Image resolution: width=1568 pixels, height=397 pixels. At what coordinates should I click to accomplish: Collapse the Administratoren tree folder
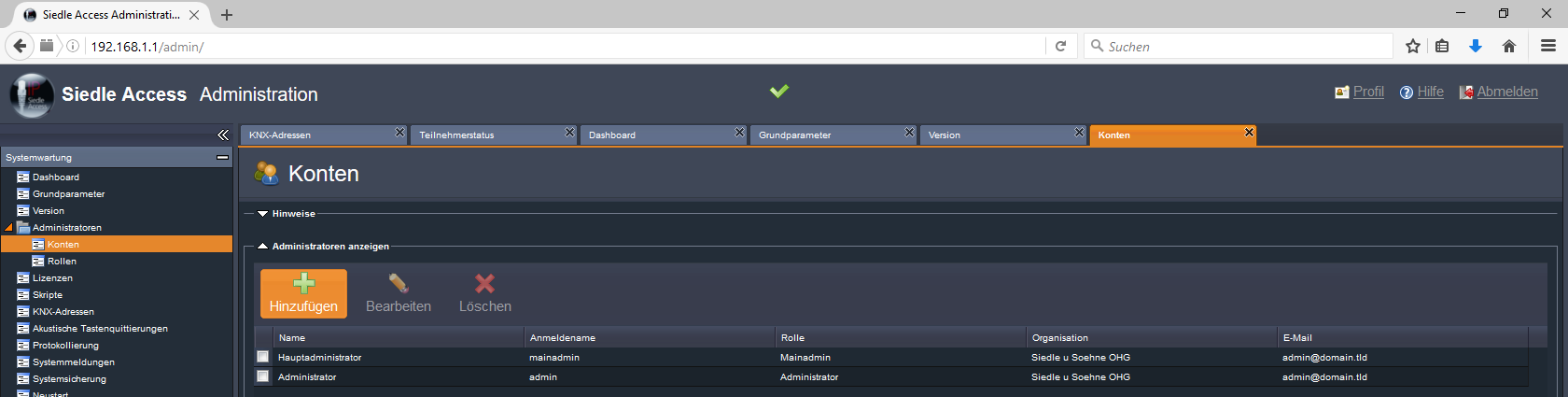tap(9, 228)
